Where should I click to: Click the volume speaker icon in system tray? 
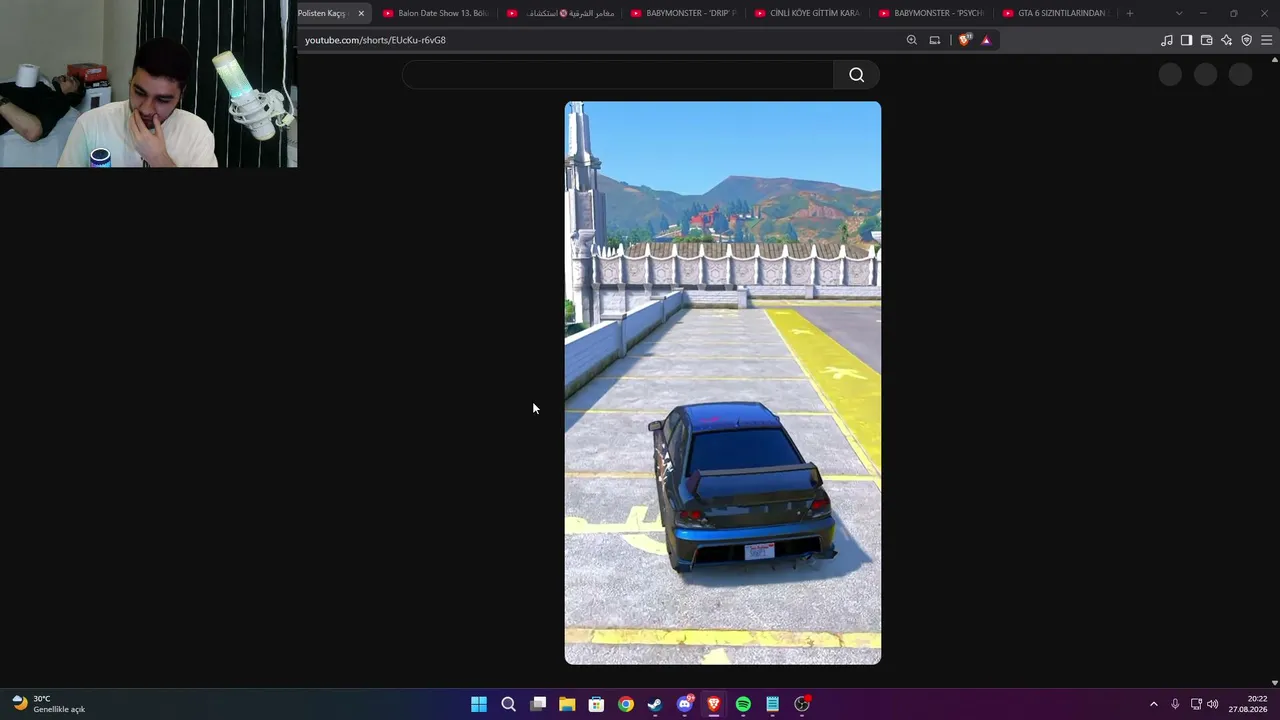(1213, 704)
